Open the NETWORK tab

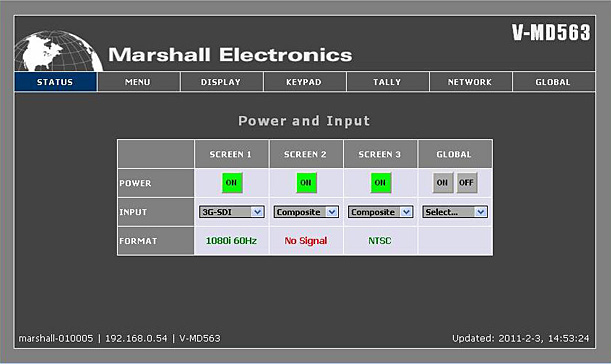coord(471,82)
